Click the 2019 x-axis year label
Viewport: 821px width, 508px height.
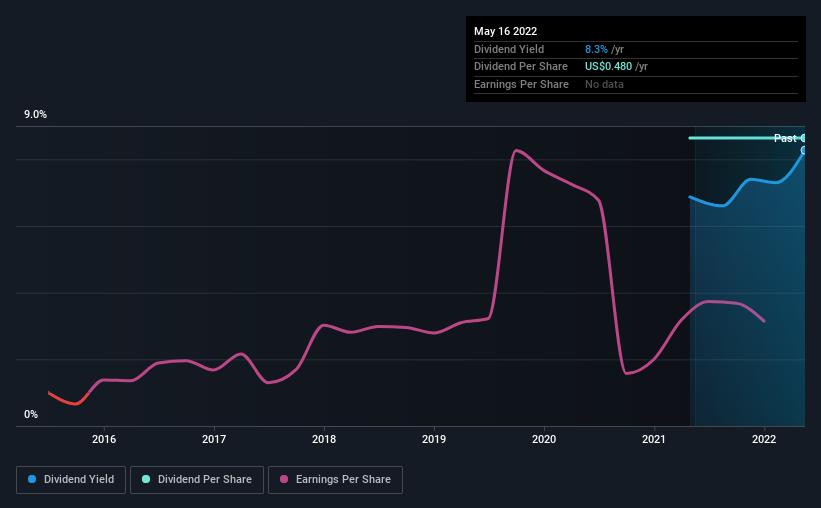pos(434,439)
